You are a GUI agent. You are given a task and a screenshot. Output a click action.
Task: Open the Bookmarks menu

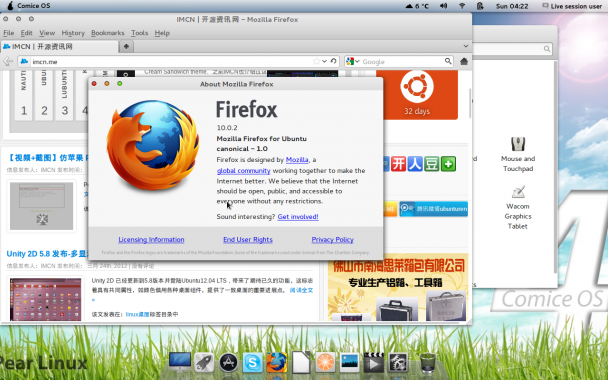[107, 33]
